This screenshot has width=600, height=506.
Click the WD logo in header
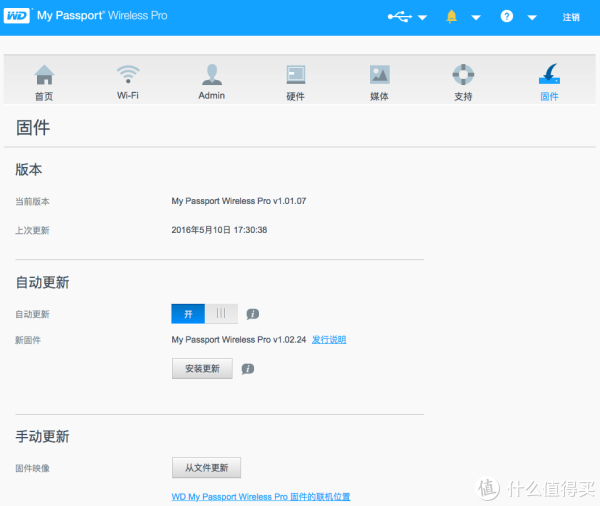[16, 16]
